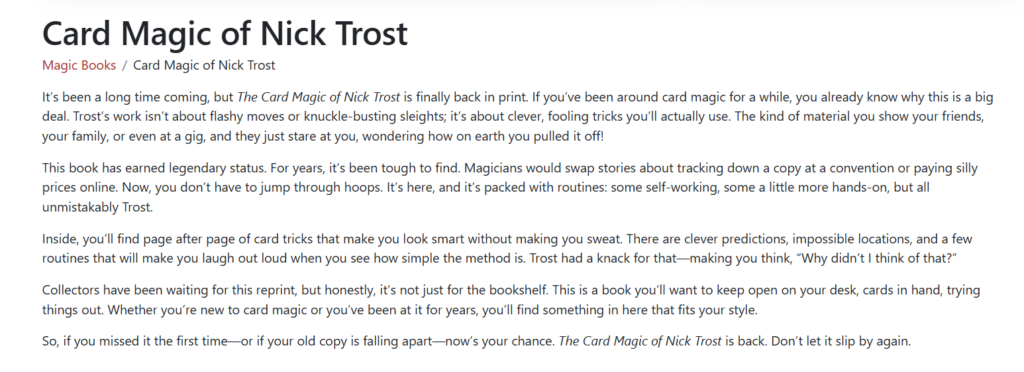The width and height of the screenshot is (1024, 372).
Task: Click the paragraph beginning "Inside, you'll find"
Action: pos(507,248)
